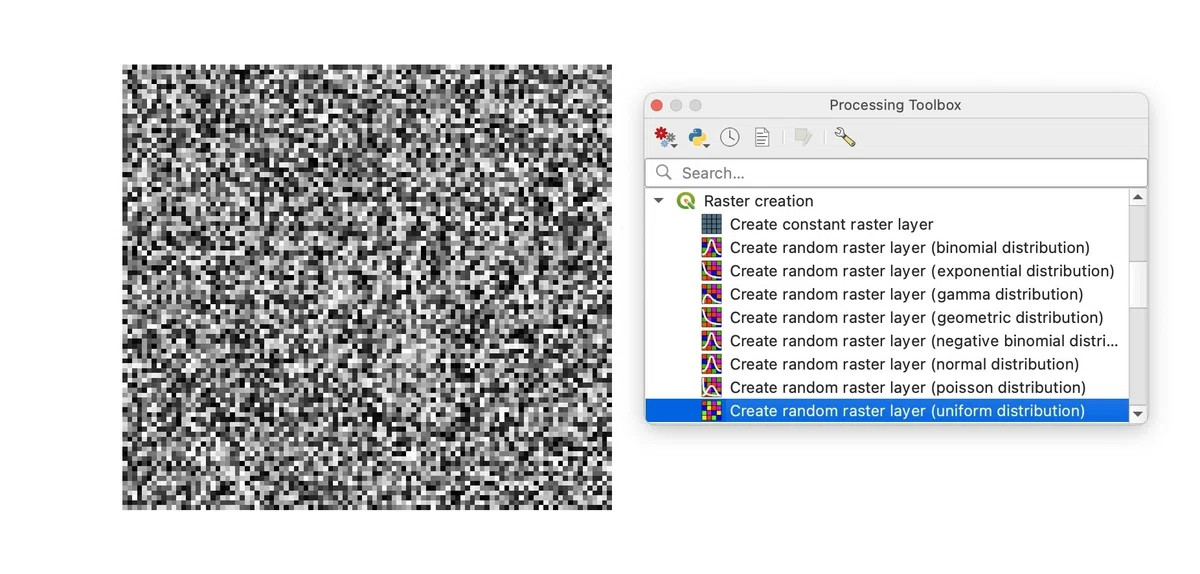Click the normal distribution algorithm icon

coord(711,364)
